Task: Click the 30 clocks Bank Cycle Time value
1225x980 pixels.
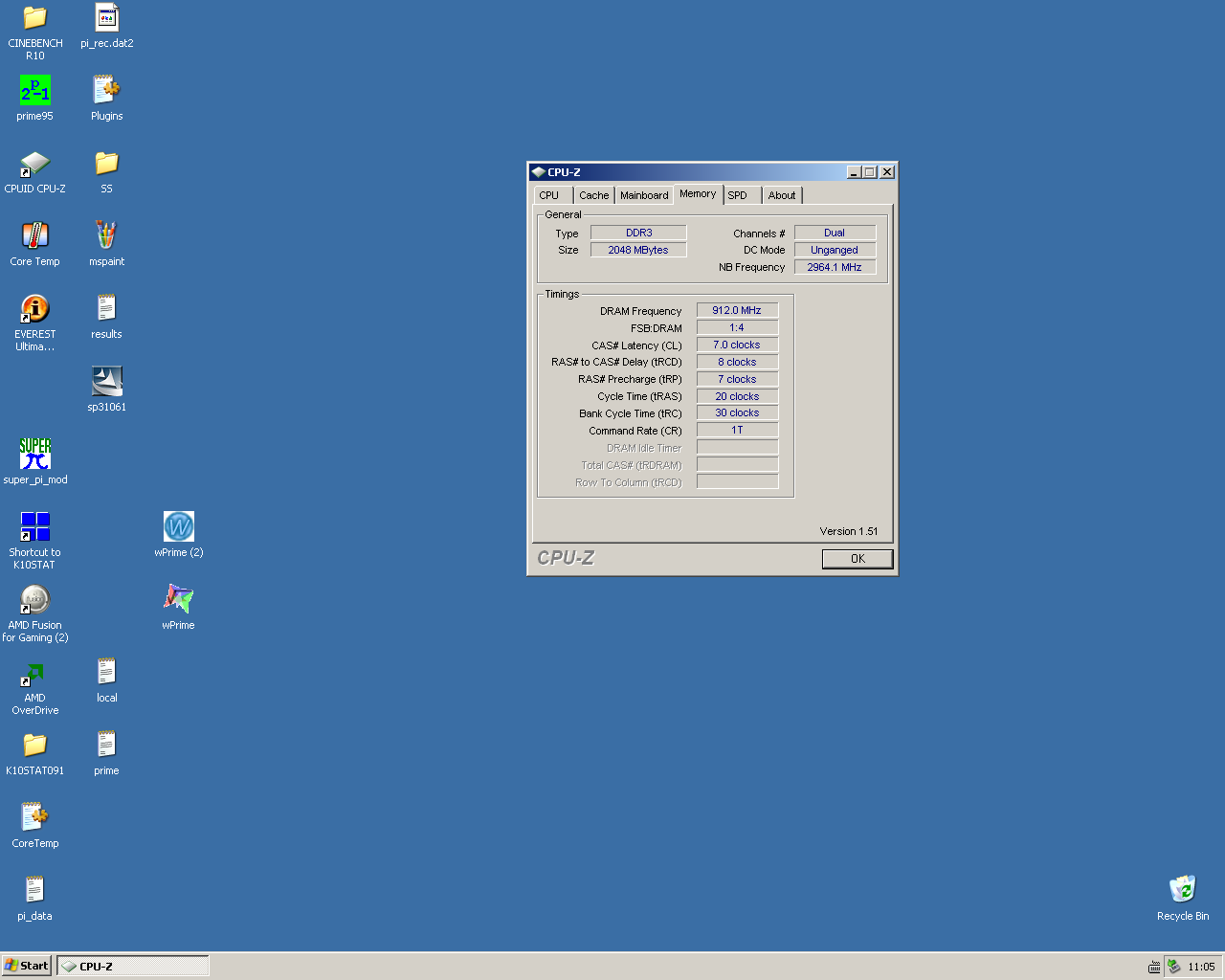Action: 737,412
